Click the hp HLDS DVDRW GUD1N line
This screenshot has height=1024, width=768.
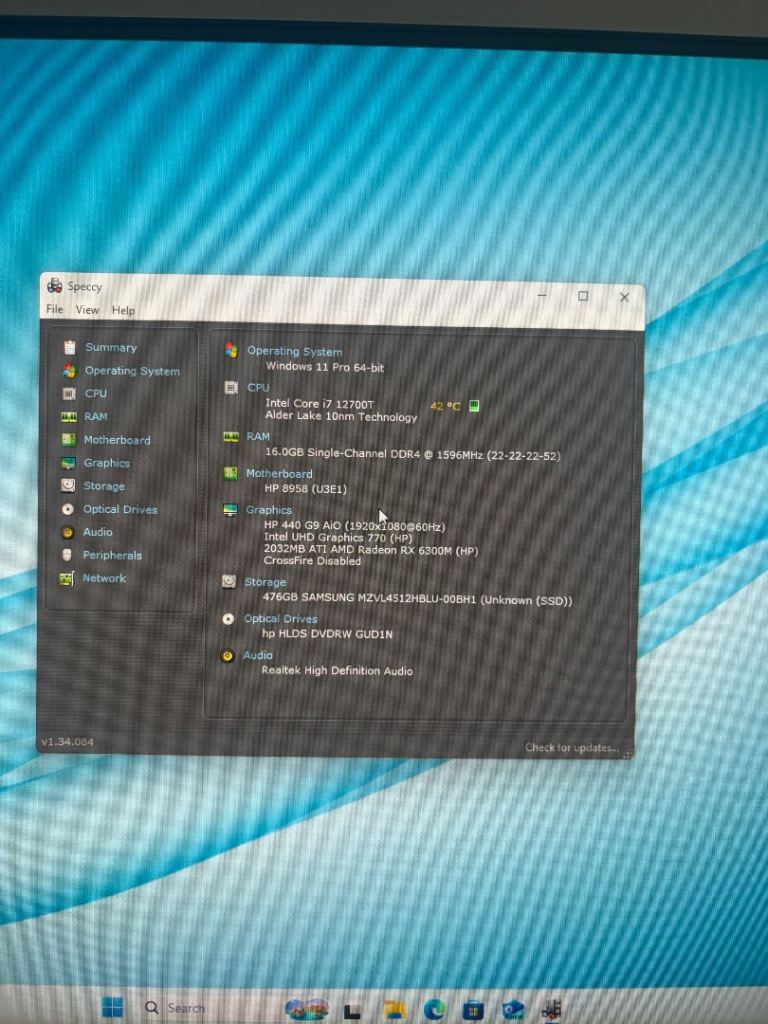[x=327, y=633]
